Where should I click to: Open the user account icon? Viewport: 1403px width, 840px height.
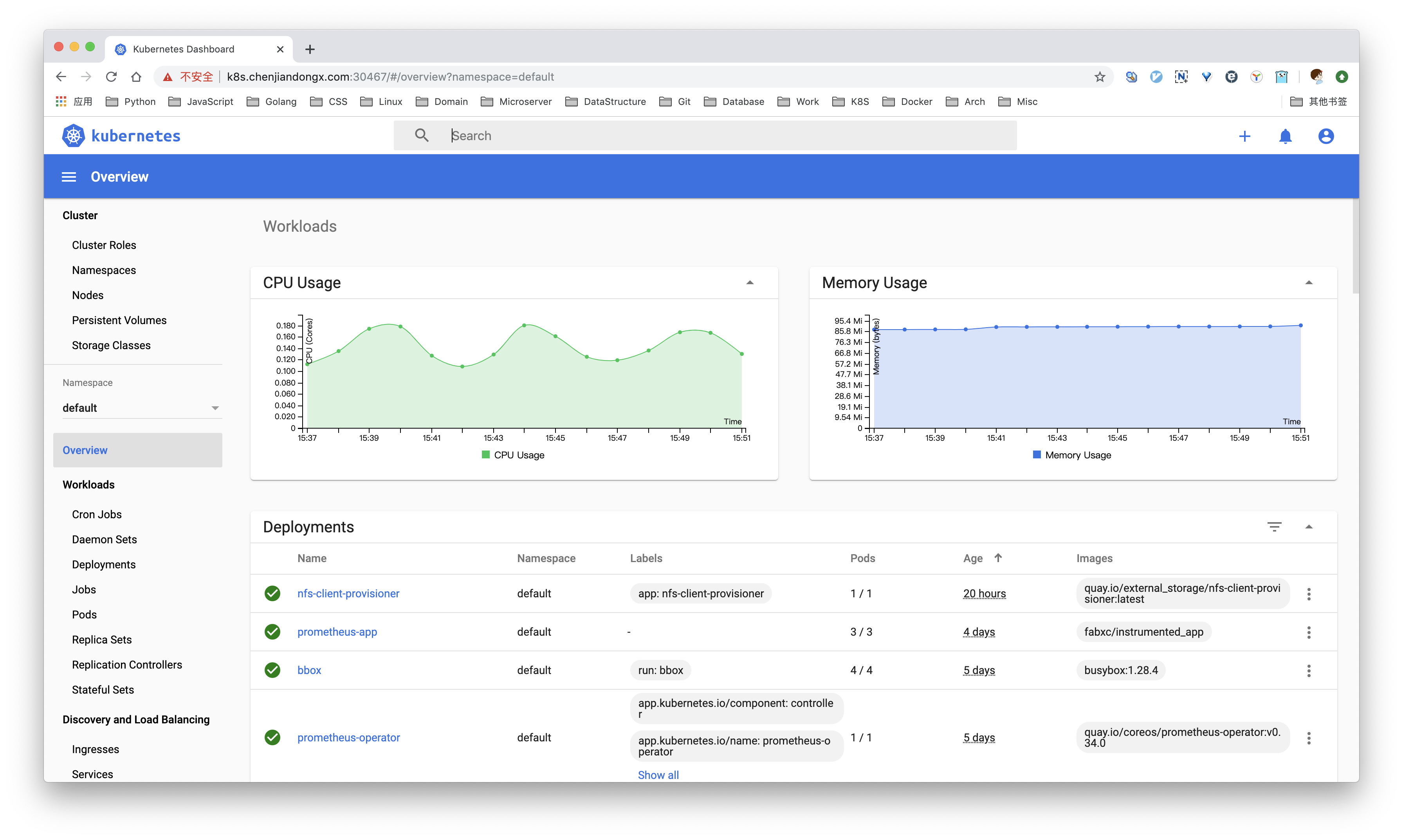(1326, 136)
